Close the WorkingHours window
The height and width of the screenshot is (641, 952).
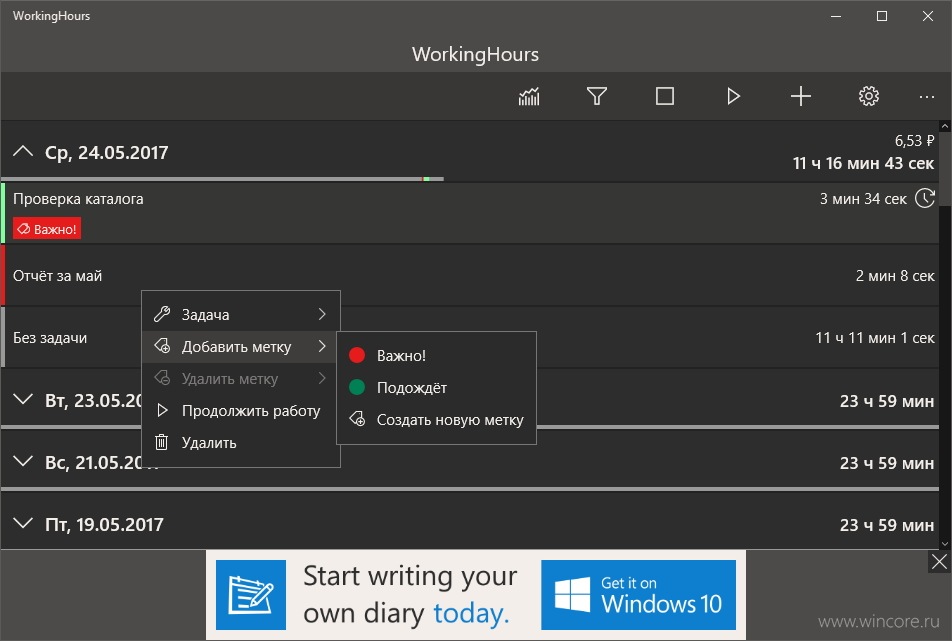pos(928,16)
